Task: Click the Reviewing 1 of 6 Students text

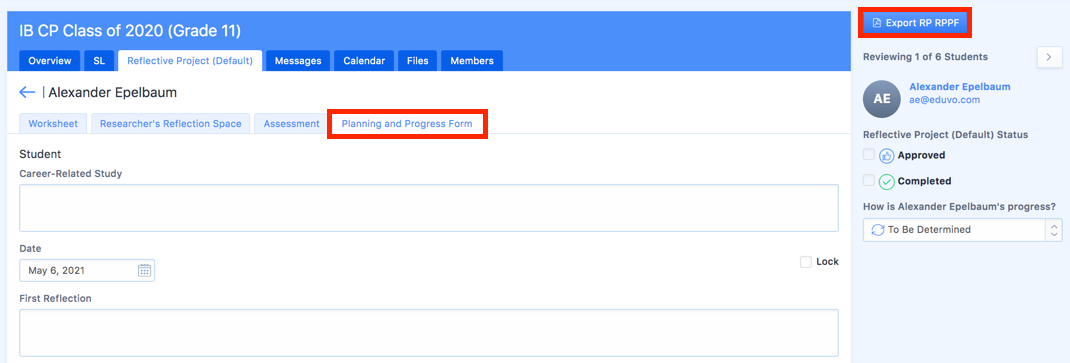Action: click(x=925, y=57)
